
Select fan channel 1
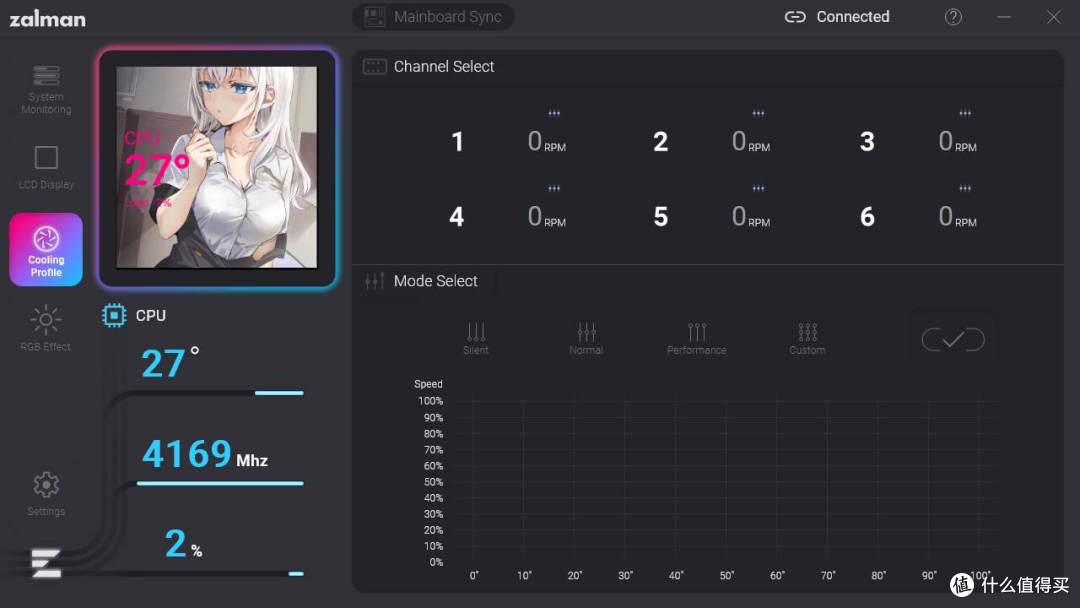click(457, 142)
